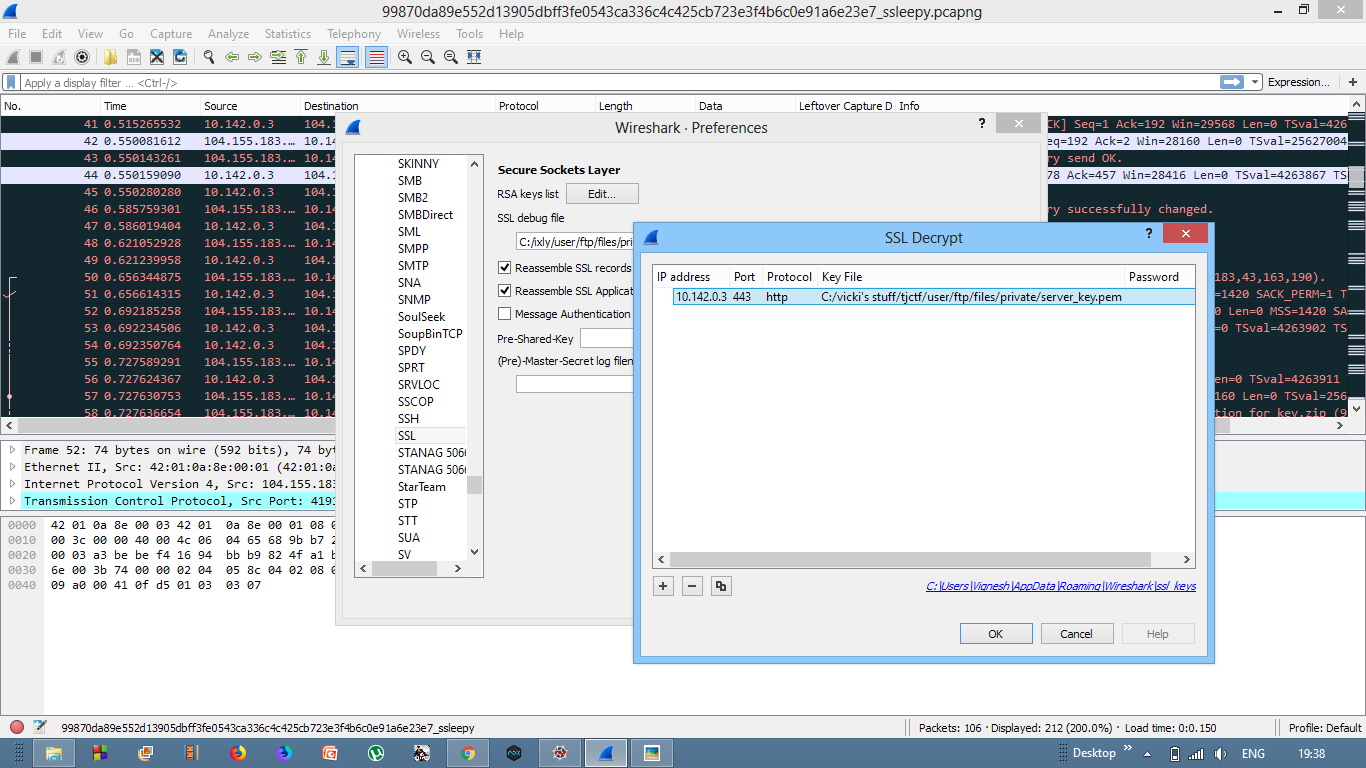Select SSH in protocol list
1366x768 pixels.
coord(408,418)
